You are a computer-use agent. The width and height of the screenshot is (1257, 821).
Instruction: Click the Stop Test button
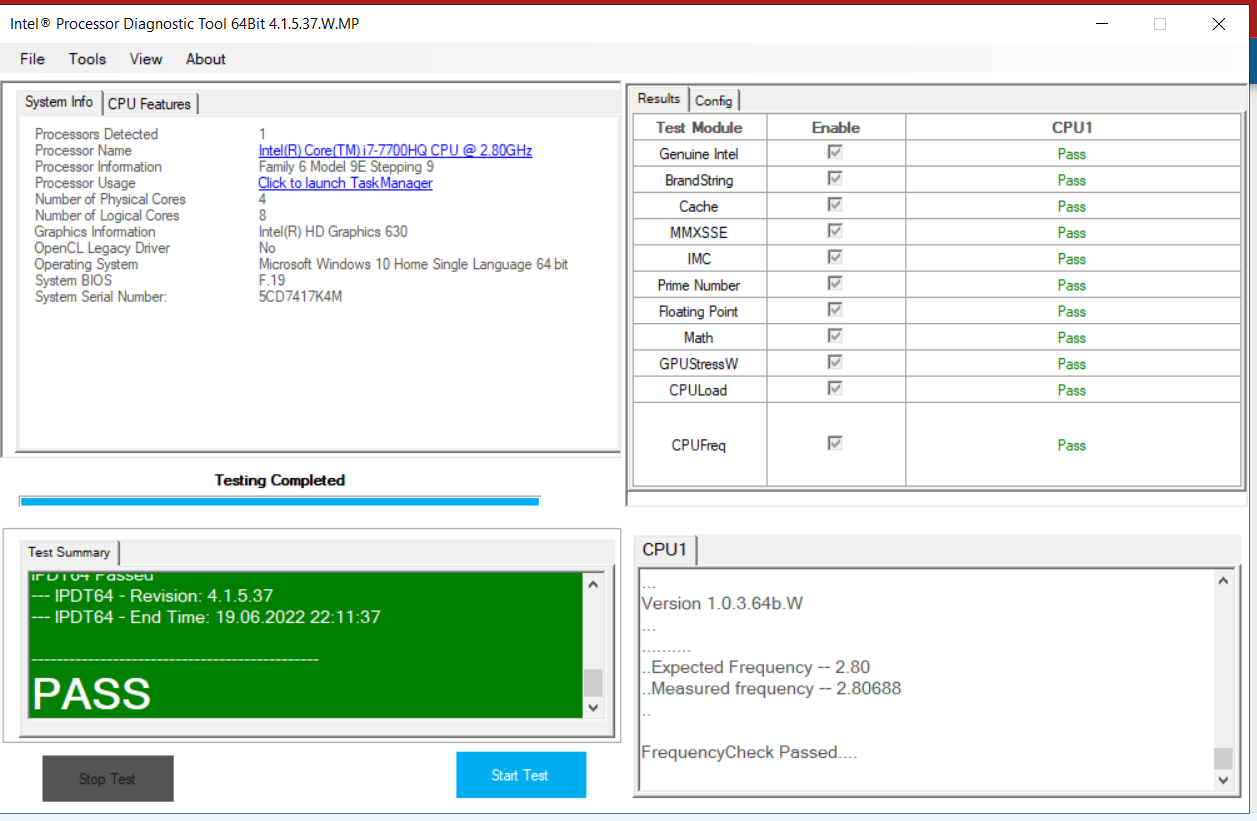pos(108,779)
